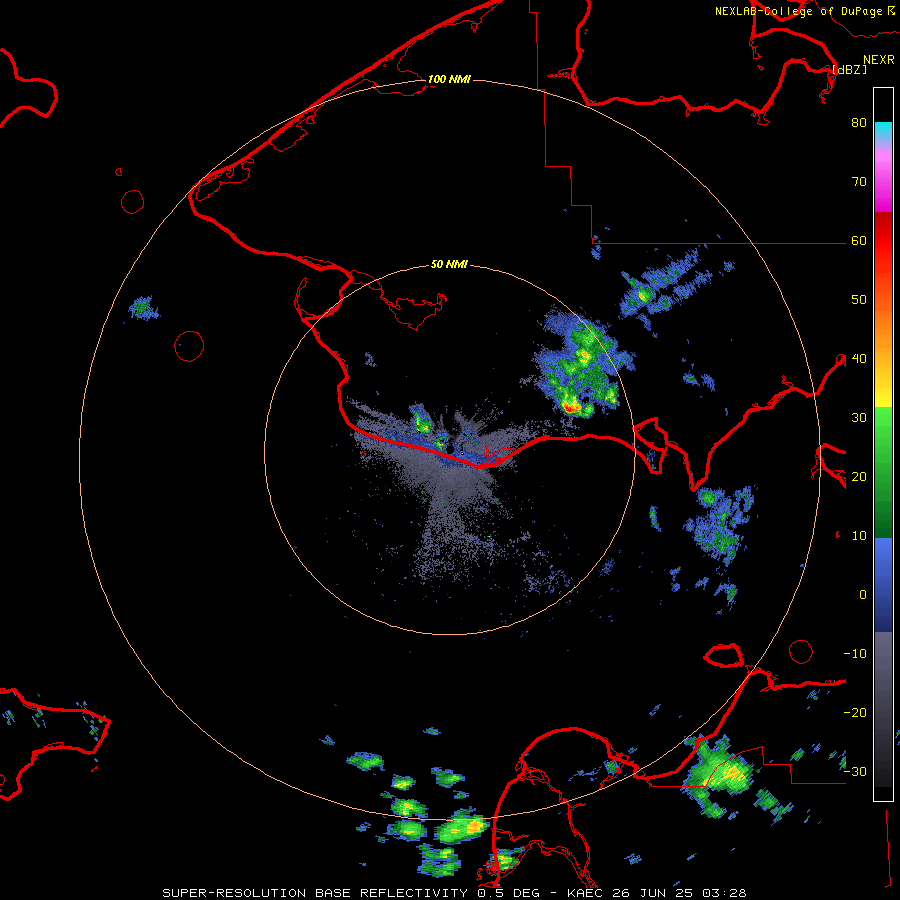Click the "26 JUN 25" date text
This screenshot has height=900, width=900.
[x=653, y=893]
